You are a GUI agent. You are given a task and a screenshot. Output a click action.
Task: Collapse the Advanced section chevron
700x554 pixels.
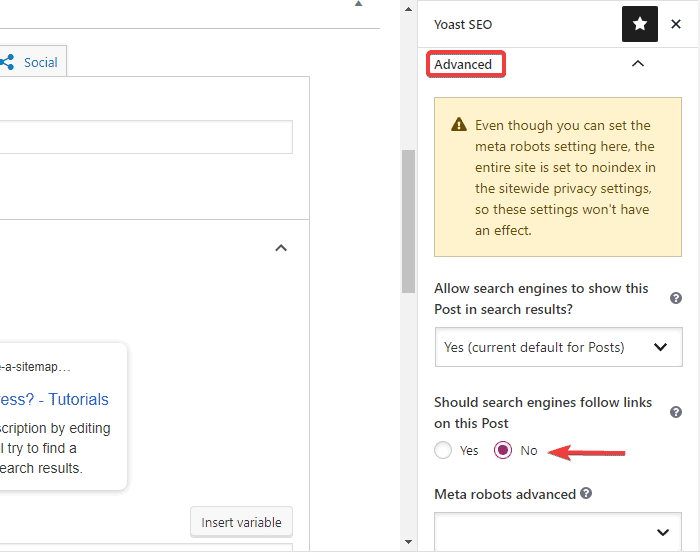pyautogui.click(x=638, y=64)
